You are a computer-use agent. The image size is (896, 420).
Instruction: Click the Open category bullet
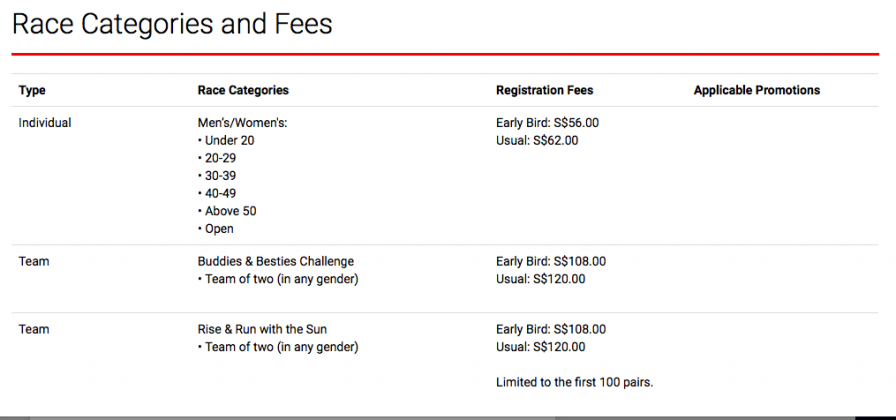click(216, 229)
